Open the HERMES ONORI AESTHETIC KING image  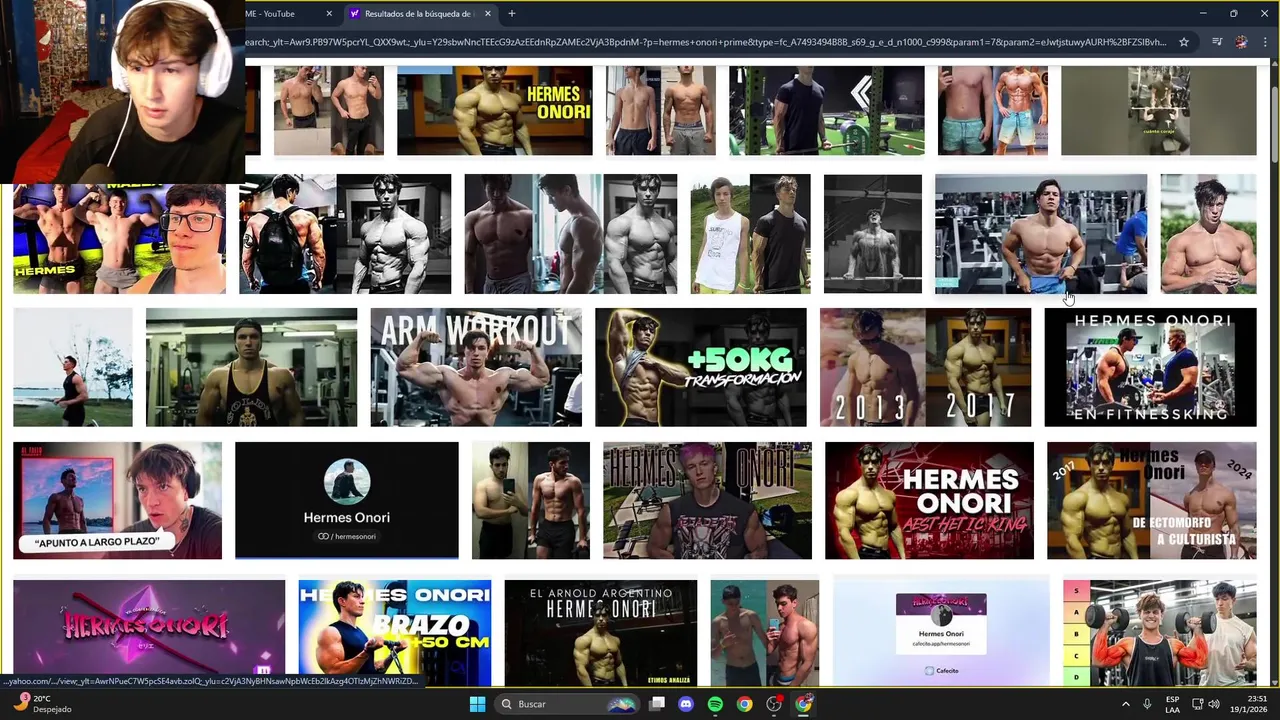(930, 501)
